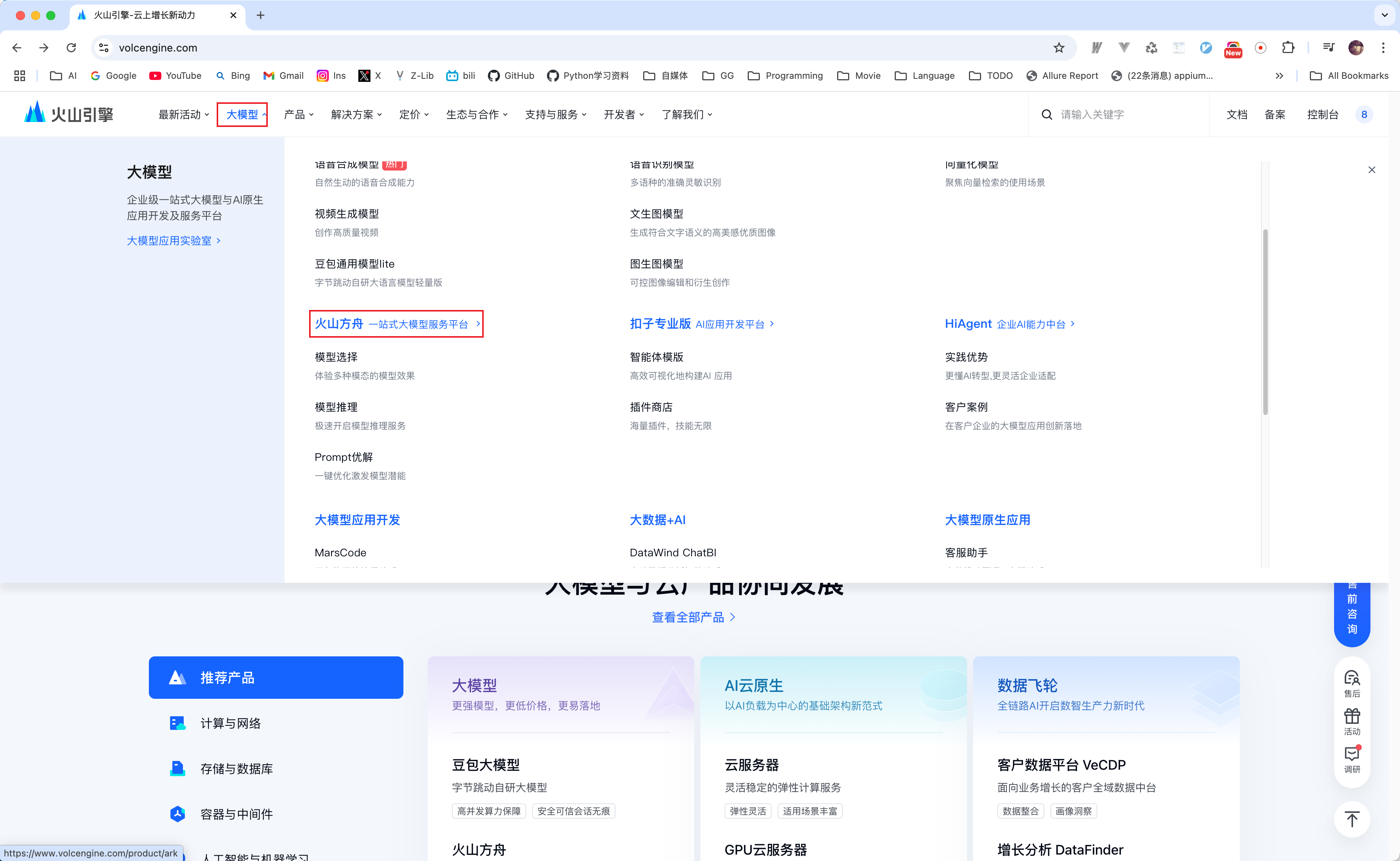Click the browser forward arrow
Screen dimensions: 1400x861
click(44, 48)
